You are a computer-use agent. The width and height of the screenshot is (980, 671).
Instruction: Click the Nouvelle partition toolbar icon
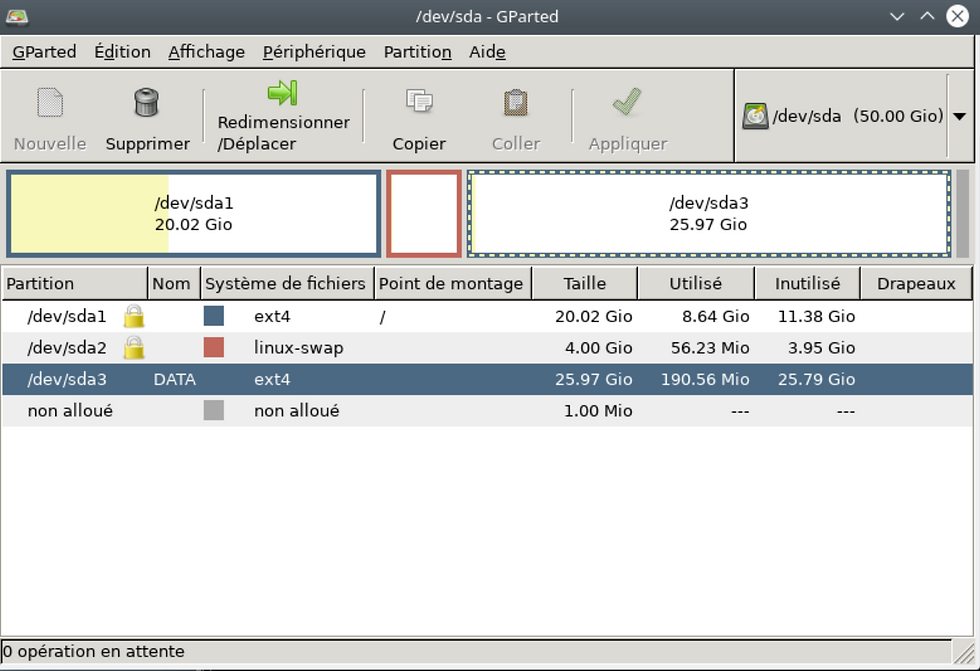tap(50, 102)
